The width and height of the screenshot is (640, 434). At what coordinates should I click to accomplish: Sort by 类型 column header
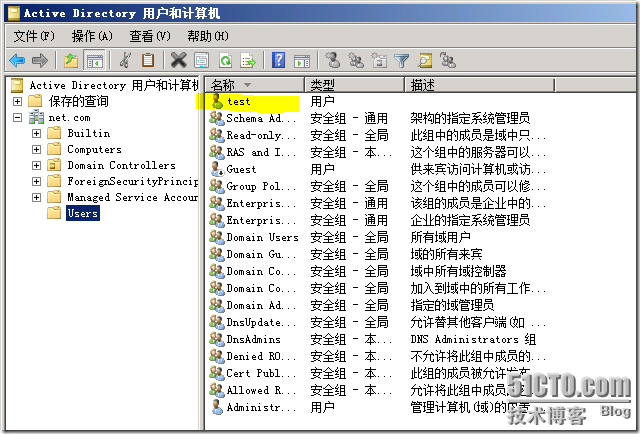point(354,85)
